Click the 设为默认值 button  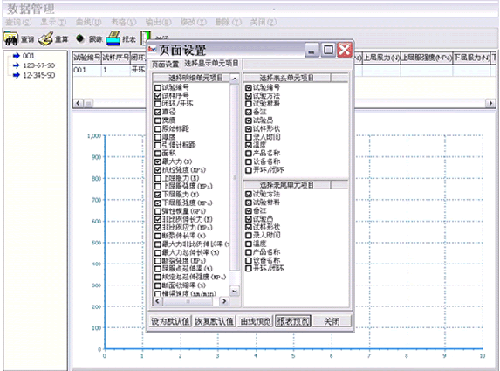(x=170, y=321)
